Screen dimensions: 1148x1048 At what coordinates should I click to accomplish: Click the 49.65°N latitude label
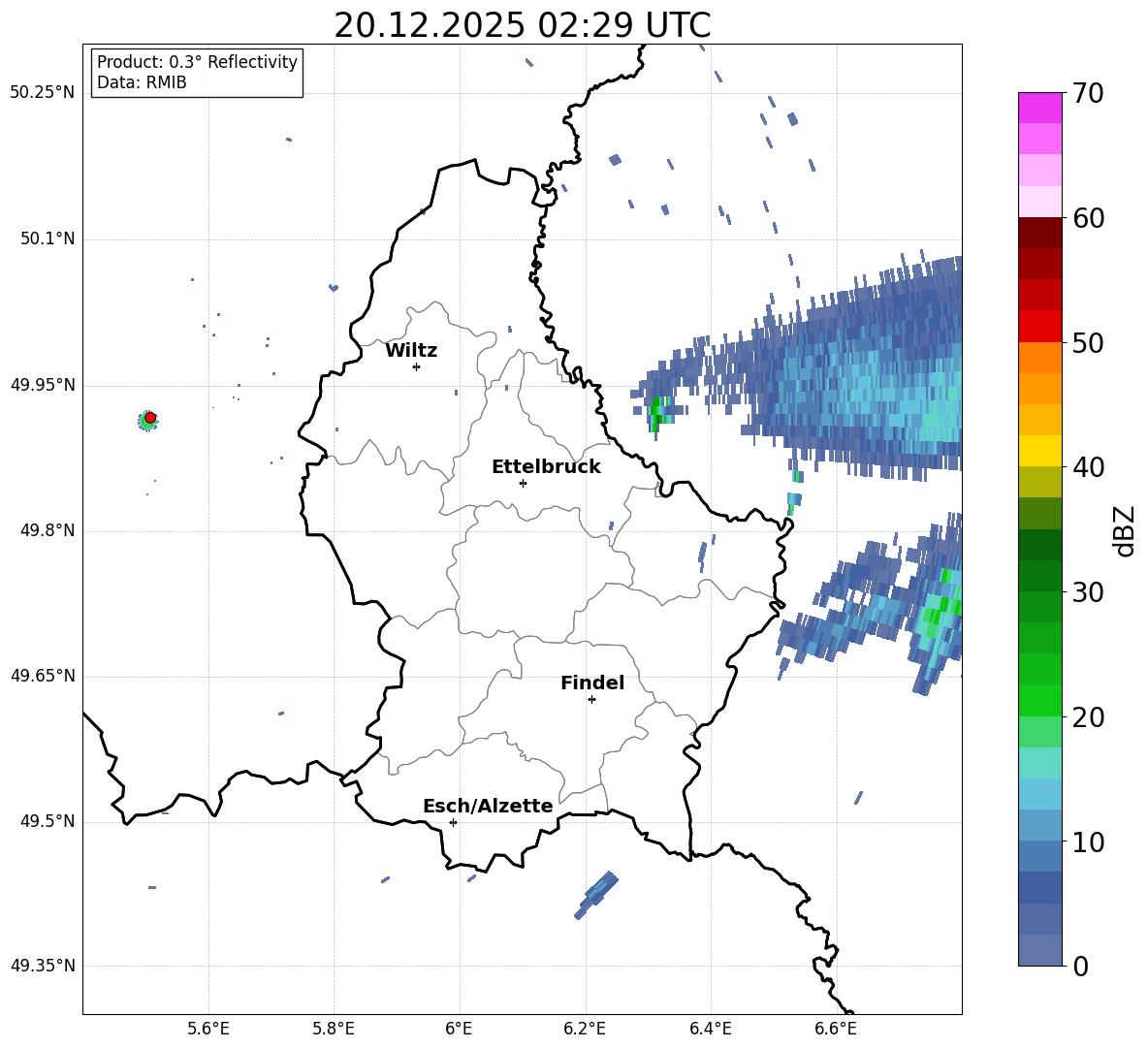43,676
